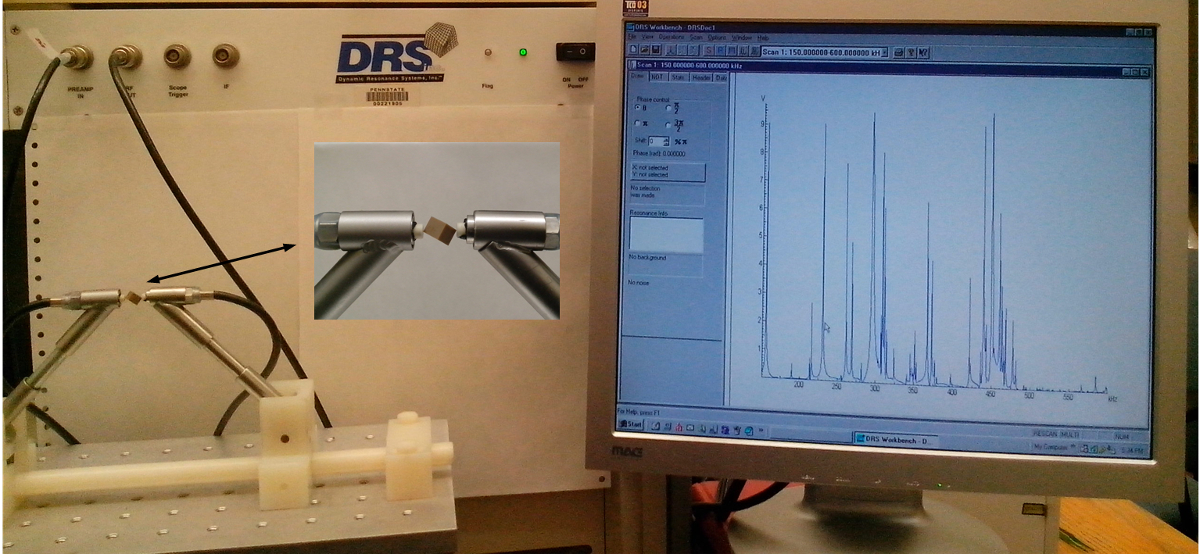Select the 0 phase control radio
This screenshot has width=1200, height=554.
638,107
